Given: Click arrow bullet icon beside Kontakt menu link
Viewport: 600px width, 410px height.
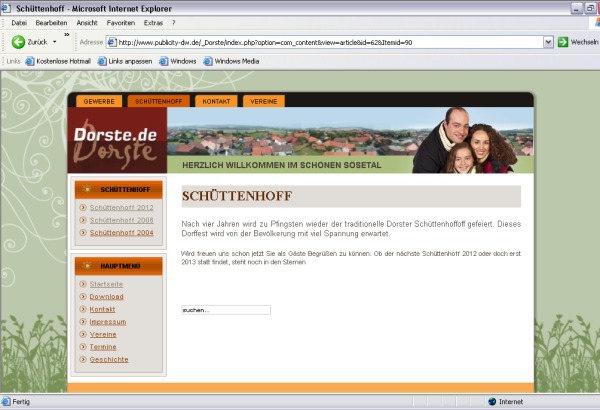Looking at the screenshot, I should [x=83, y=309].
